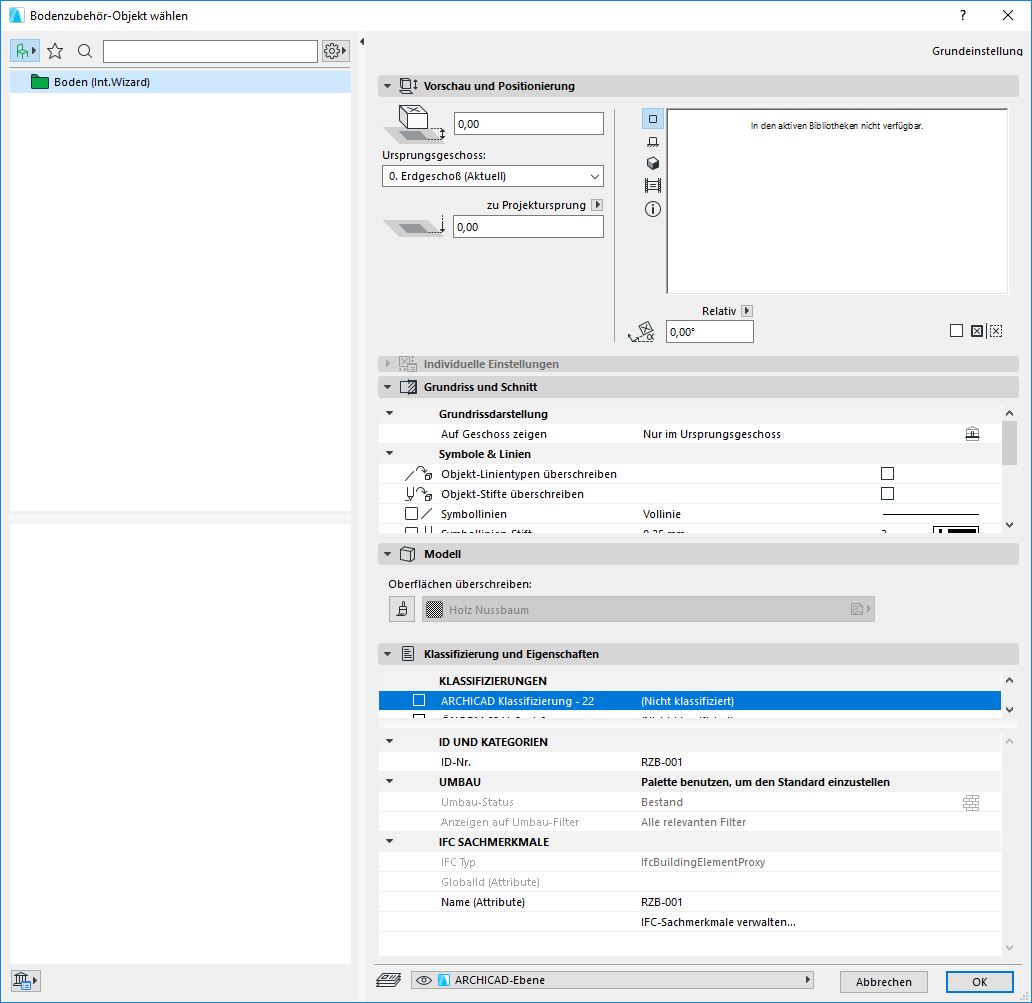Click the layer stack icon beside ARCHICAD-Ebene
Screen dimensions: 1032x1003
[x=388, y=980]
